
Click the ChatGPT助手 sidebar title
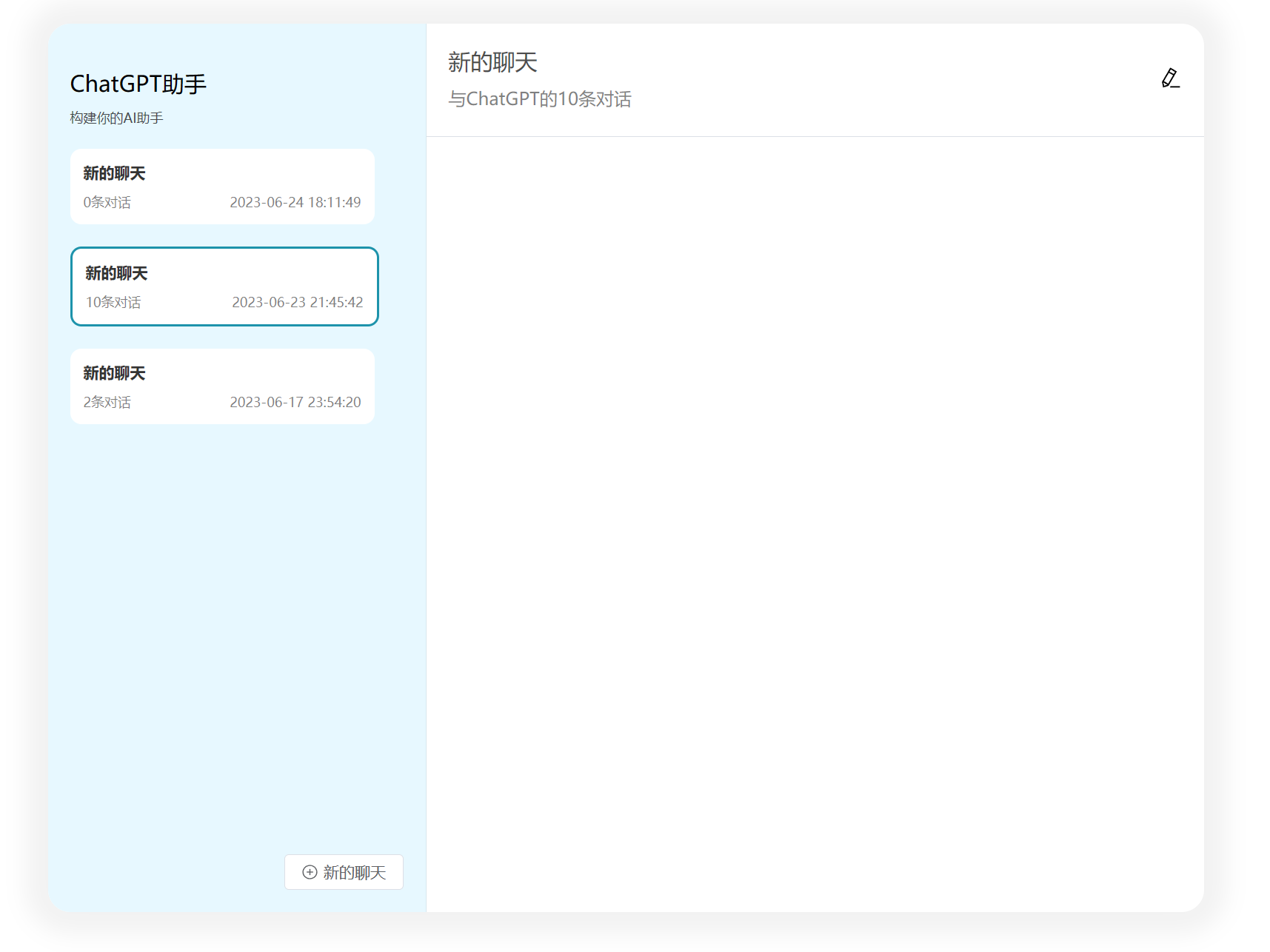(138, 84)
